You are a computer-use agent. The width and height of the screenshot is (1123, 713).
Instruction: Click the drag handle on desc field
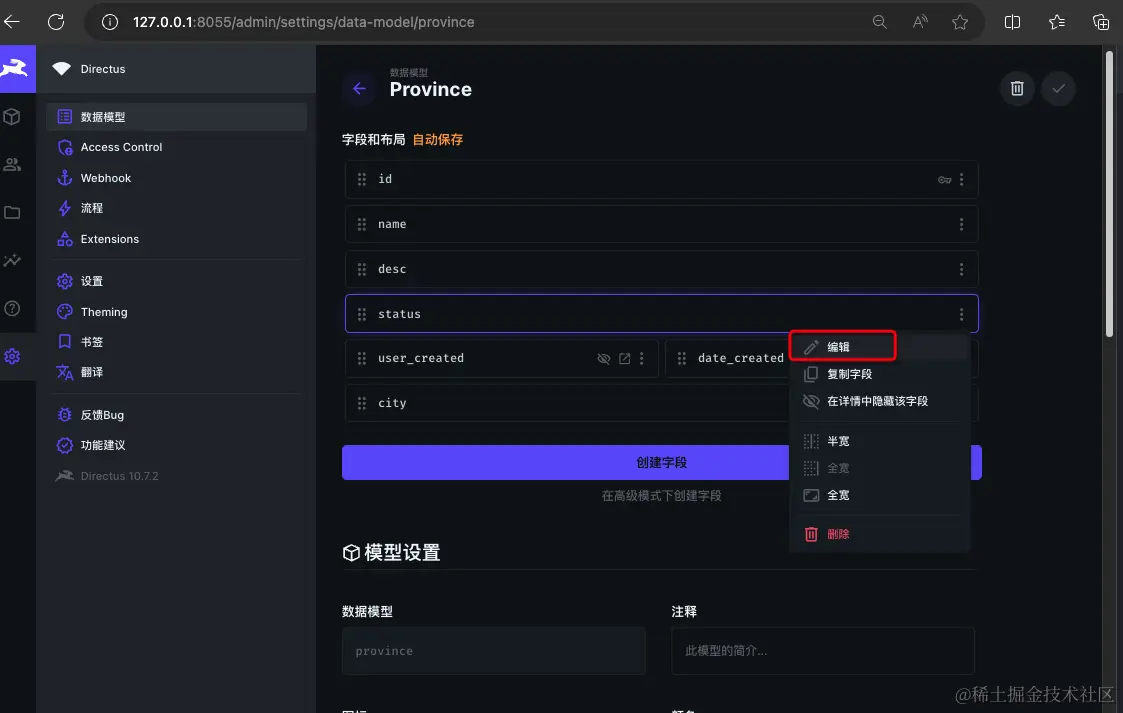coord(362,269)
